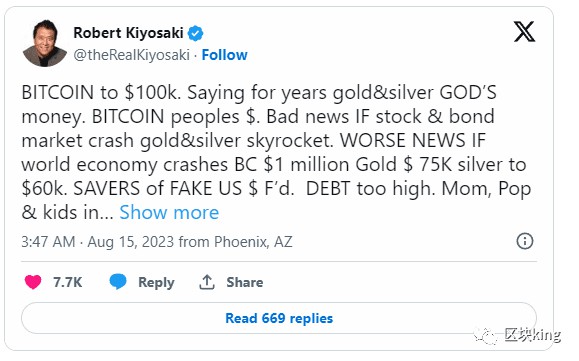Open the @theRealKiyosaki handle link
The width and height of the screenshot is (579, 361).
pyautogui.click(x=131, y=55)
